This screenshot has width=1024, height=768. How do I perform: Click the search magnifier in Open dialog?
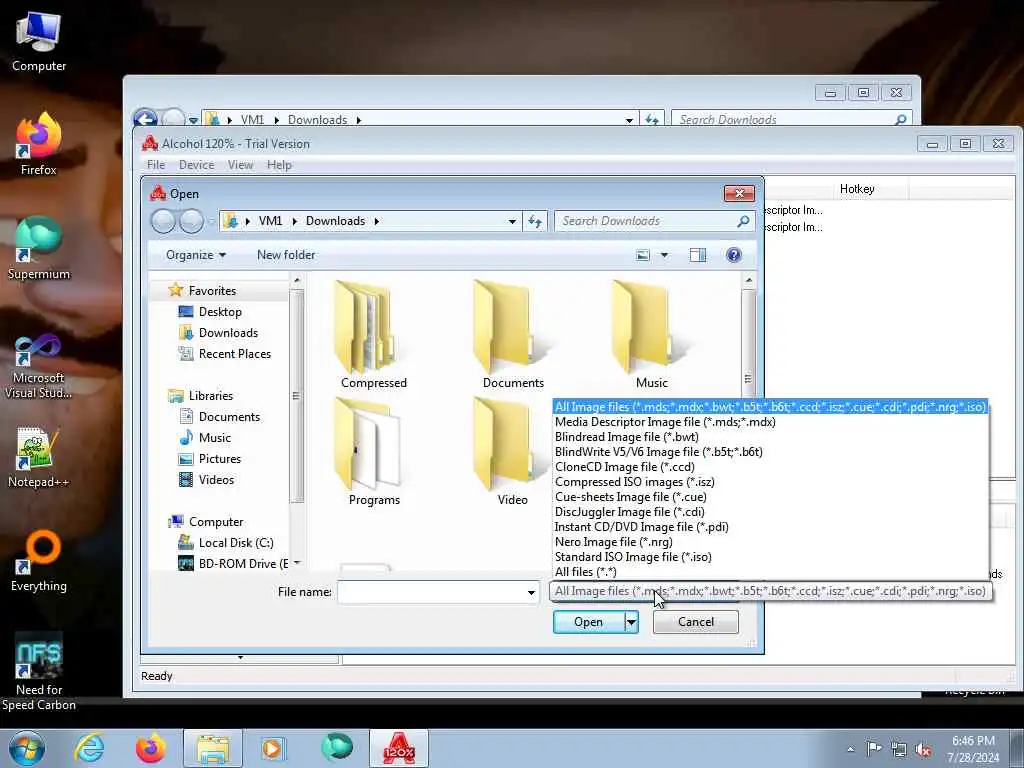point(743,221)
